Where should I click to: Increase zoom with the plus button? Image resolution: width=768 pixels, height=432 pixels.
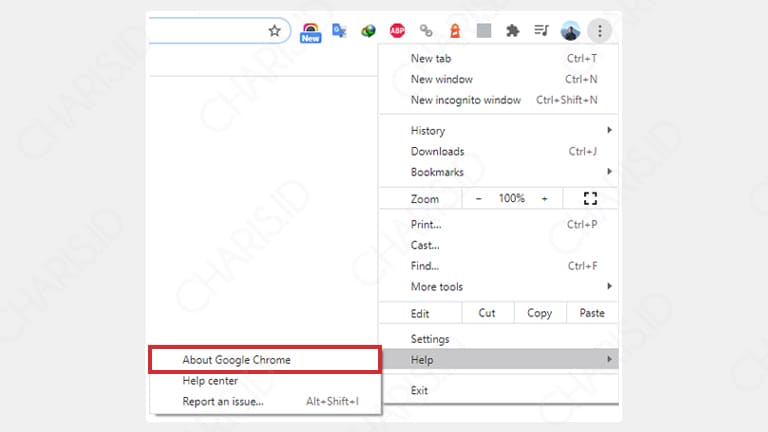(544, 198)
